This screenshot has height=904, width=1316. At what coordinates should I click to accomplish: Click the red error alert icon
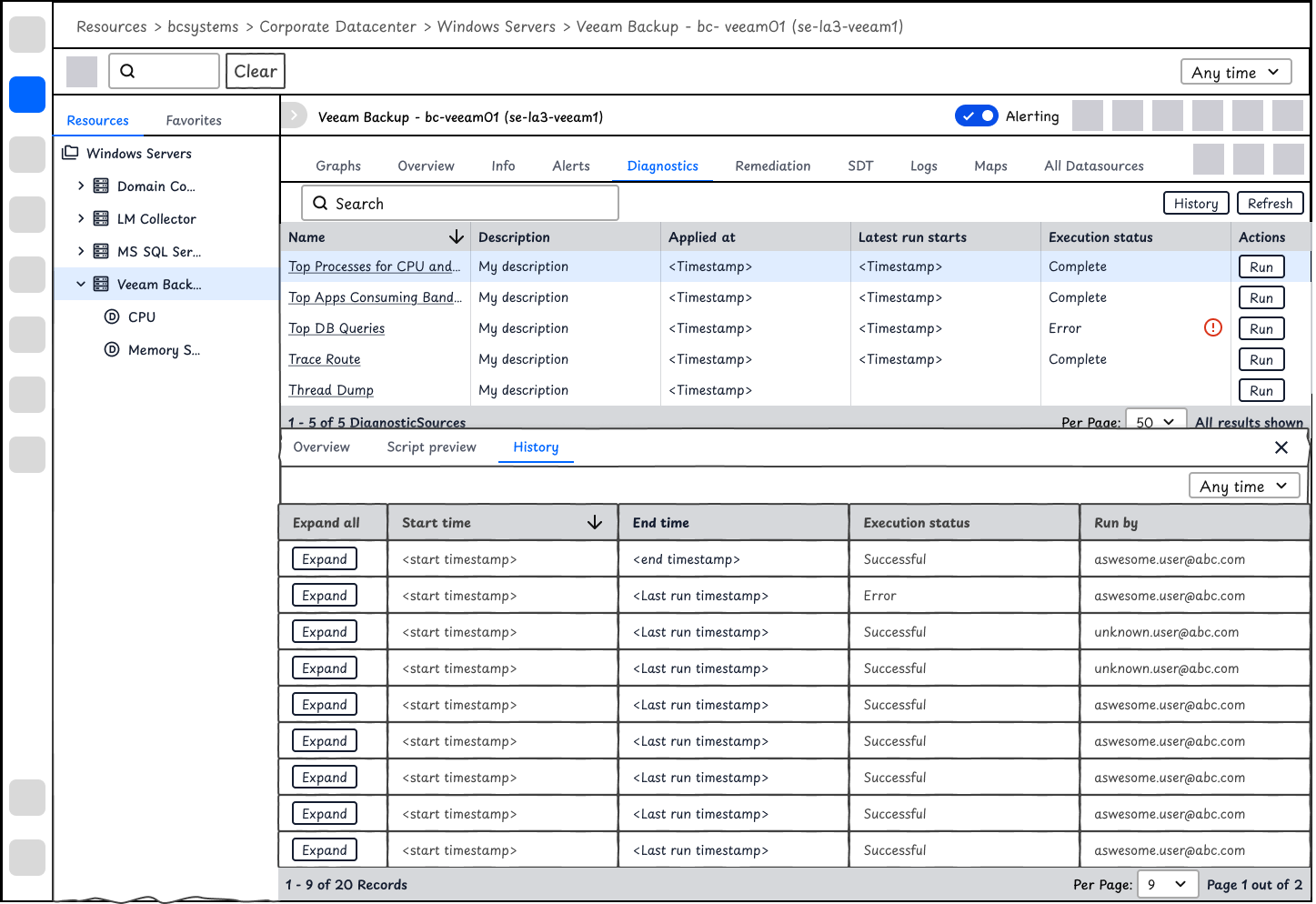click(x=1212, y=327)
